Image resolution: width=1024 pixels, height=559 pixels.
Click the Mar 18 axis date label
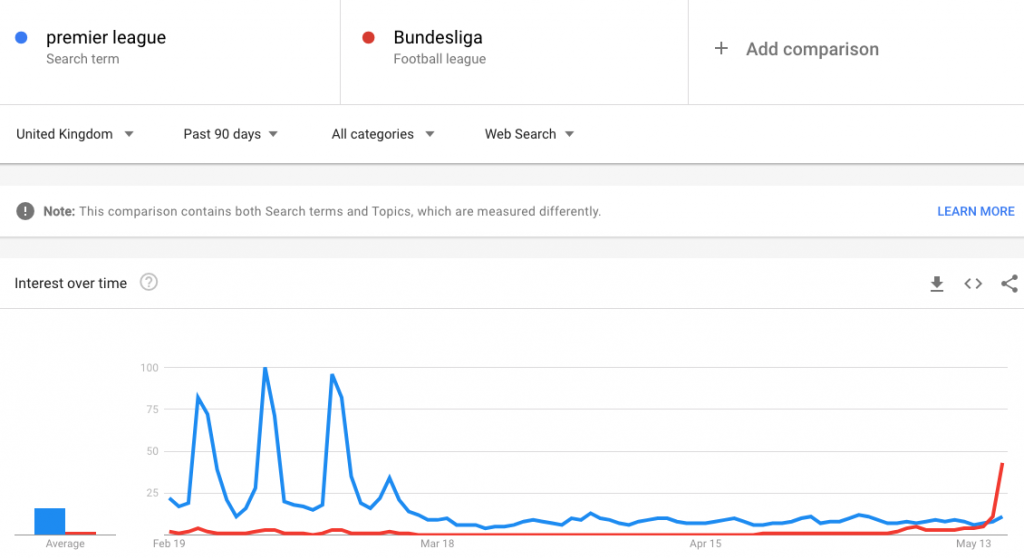pos(437,543)
